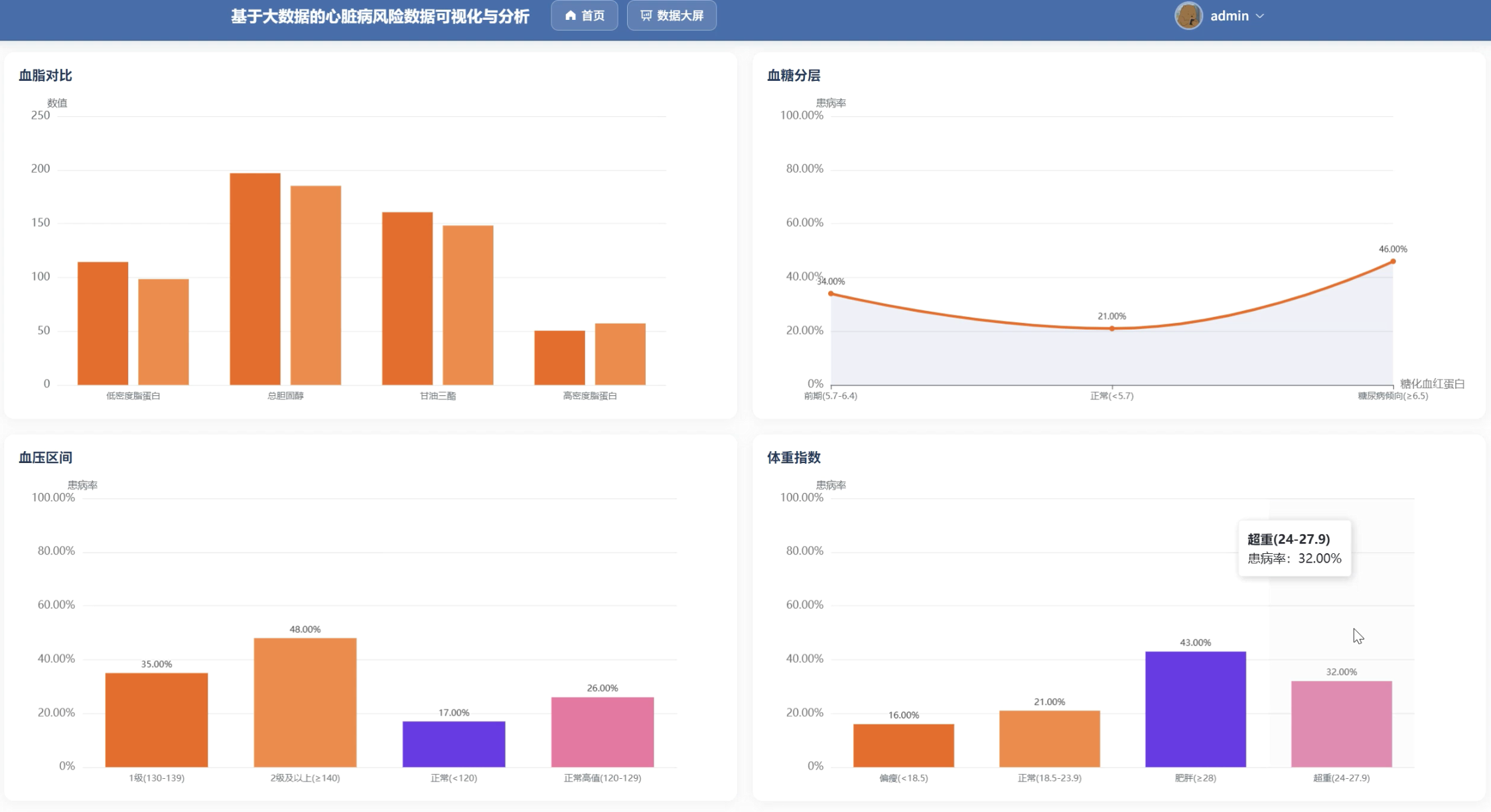
Task: Click the home icon in 首页 button
Action: coord(570,15)
